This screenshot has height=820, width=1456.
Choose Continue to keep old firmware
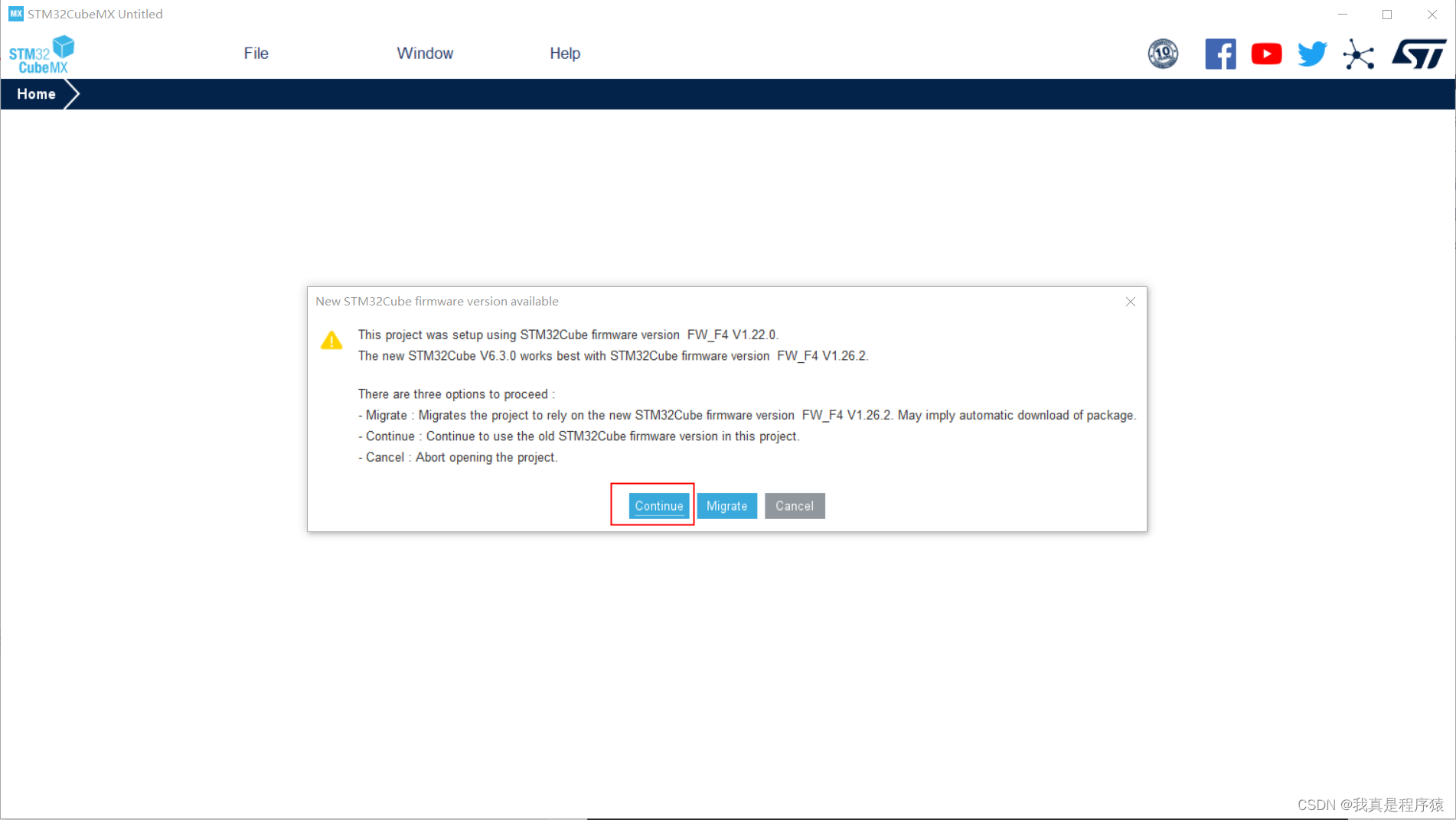[658, 506]
